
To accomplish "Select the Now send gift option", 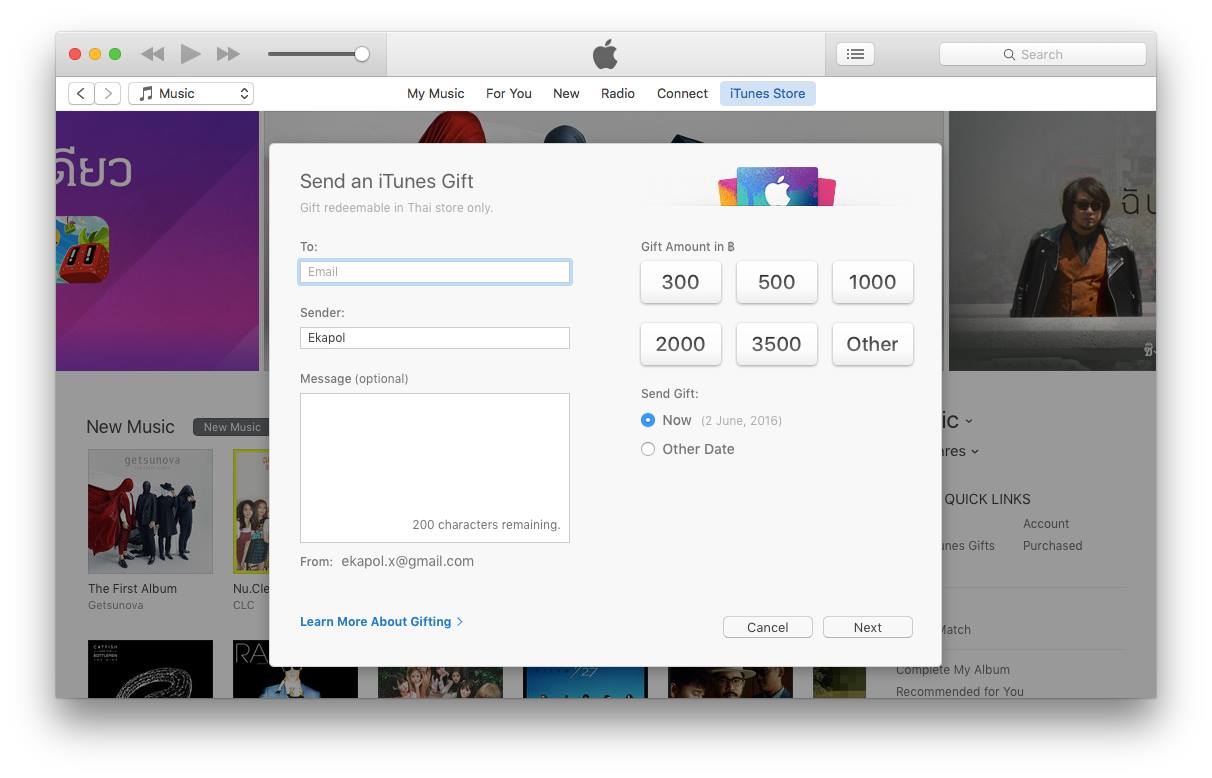I will tap(648, 421).
